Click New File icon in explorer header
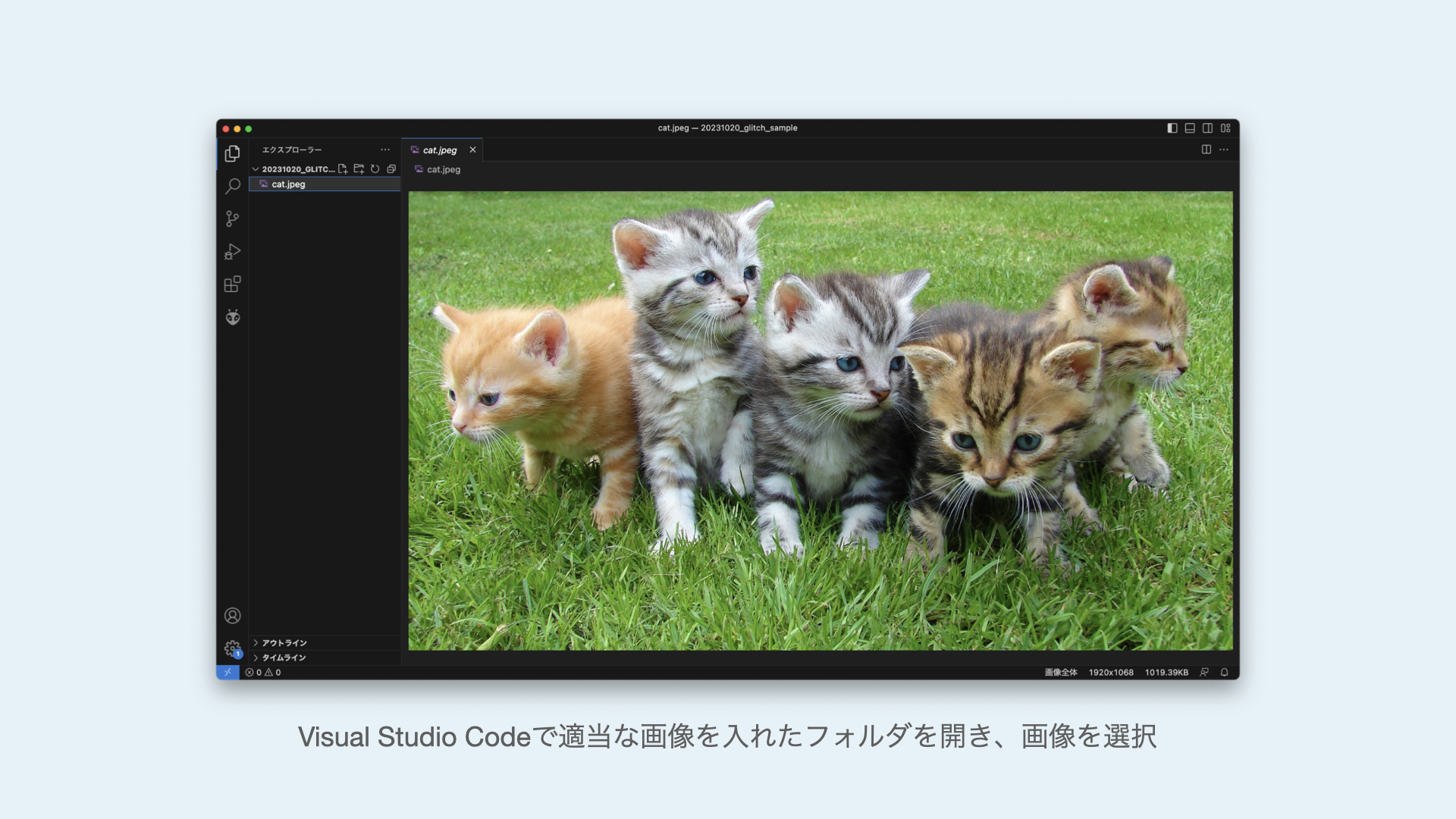 (x=343, y=169)
